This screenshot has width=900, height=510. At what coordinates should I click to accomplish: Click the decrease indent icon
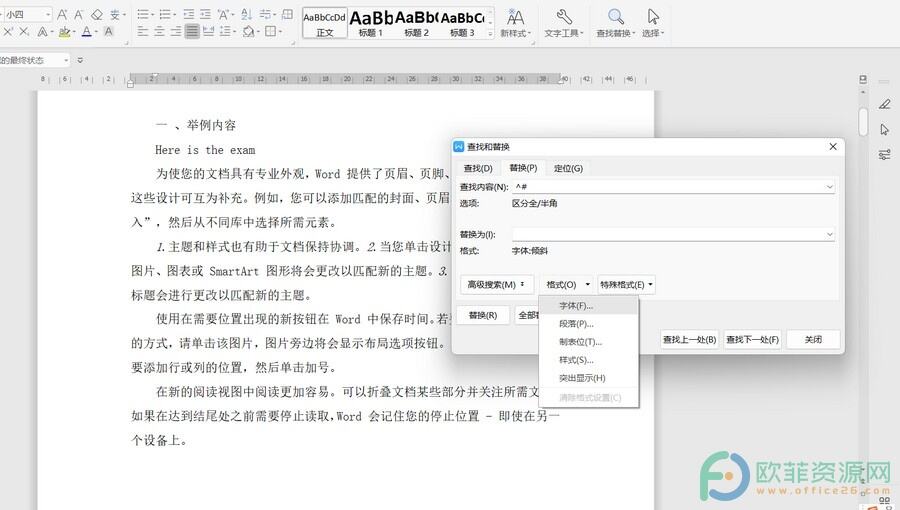click(x=188, y=14)
